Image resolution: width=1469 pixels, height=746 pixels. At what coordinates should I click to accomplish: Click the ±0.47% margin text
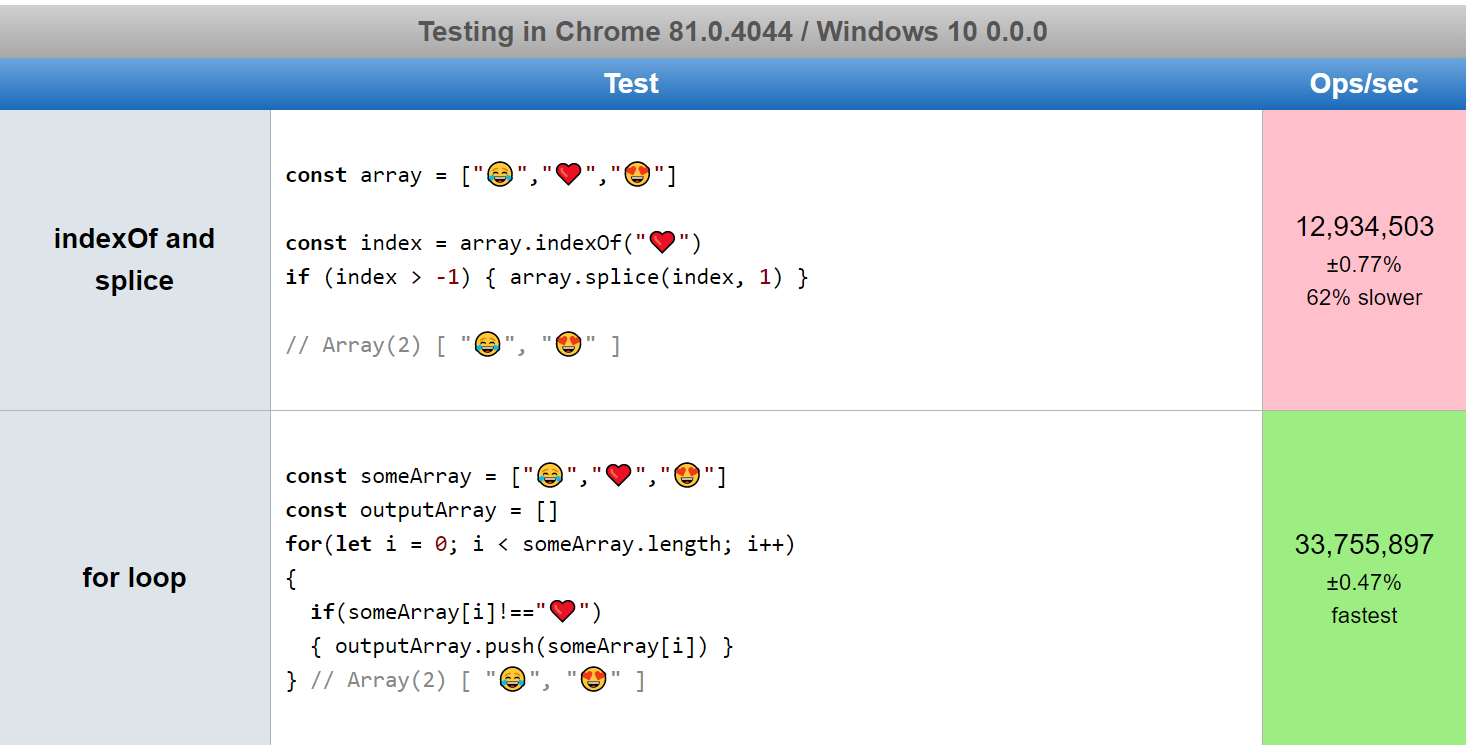coord(1363,582)
